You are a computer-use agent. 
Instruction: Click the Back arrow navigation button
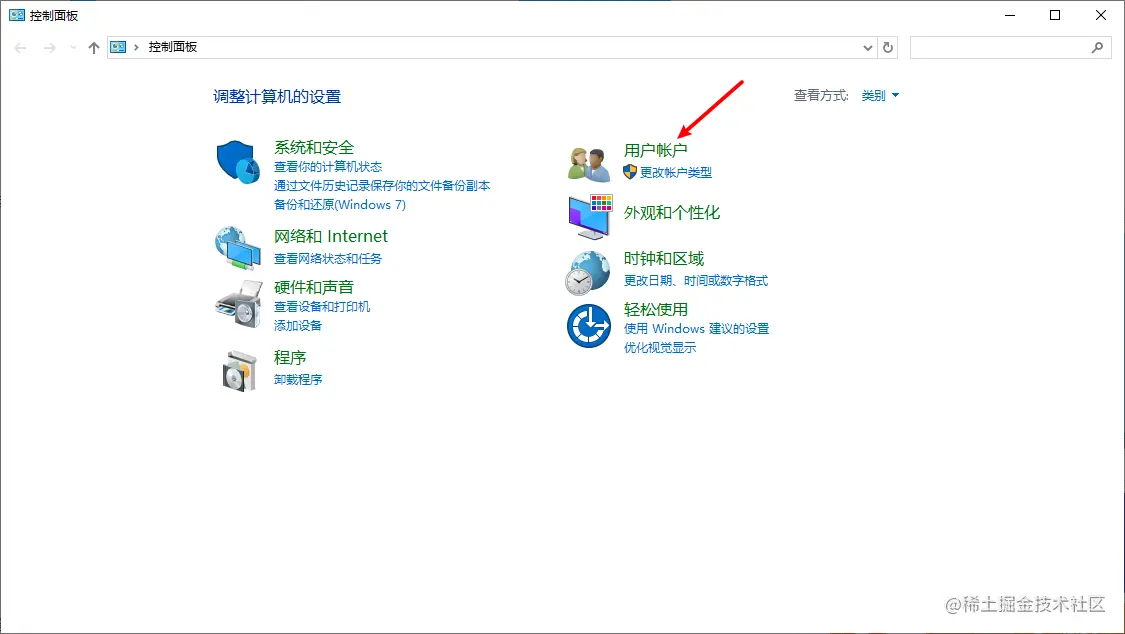tap(20, 47)
